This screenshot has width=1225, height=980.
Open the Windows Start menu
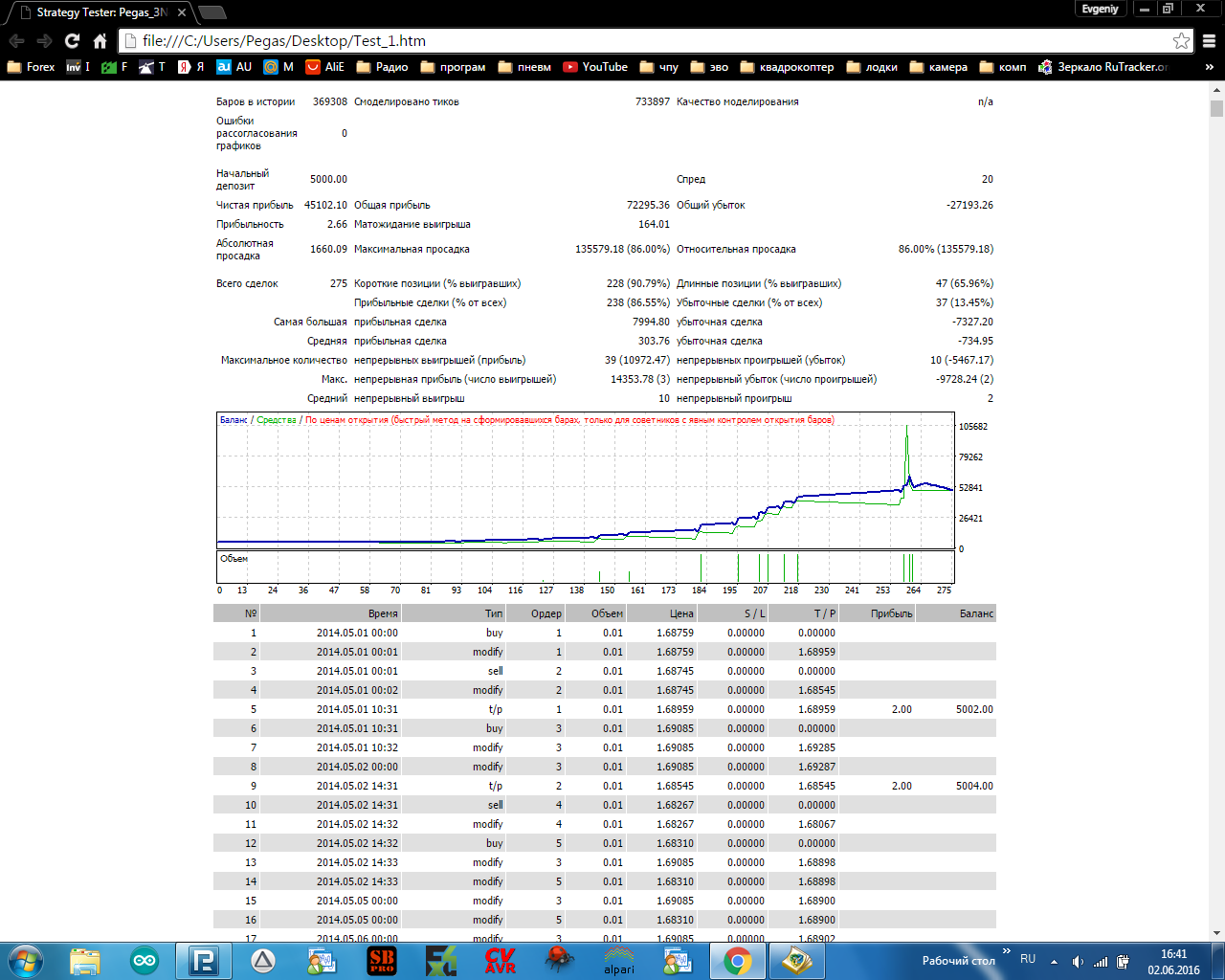(26, 961)
